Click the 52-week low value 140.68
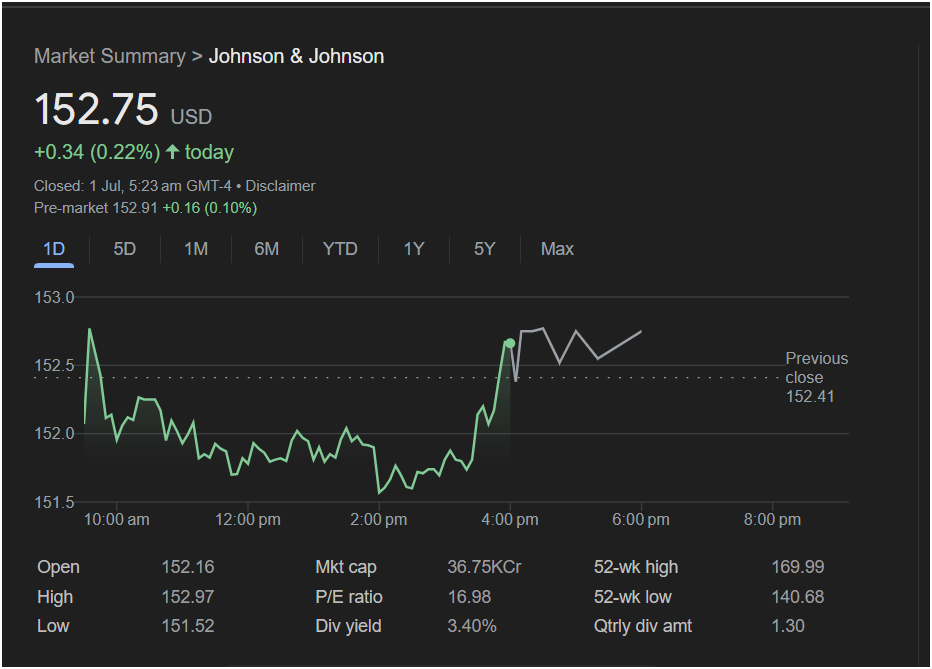932x669 pixels. click(798, 597)
